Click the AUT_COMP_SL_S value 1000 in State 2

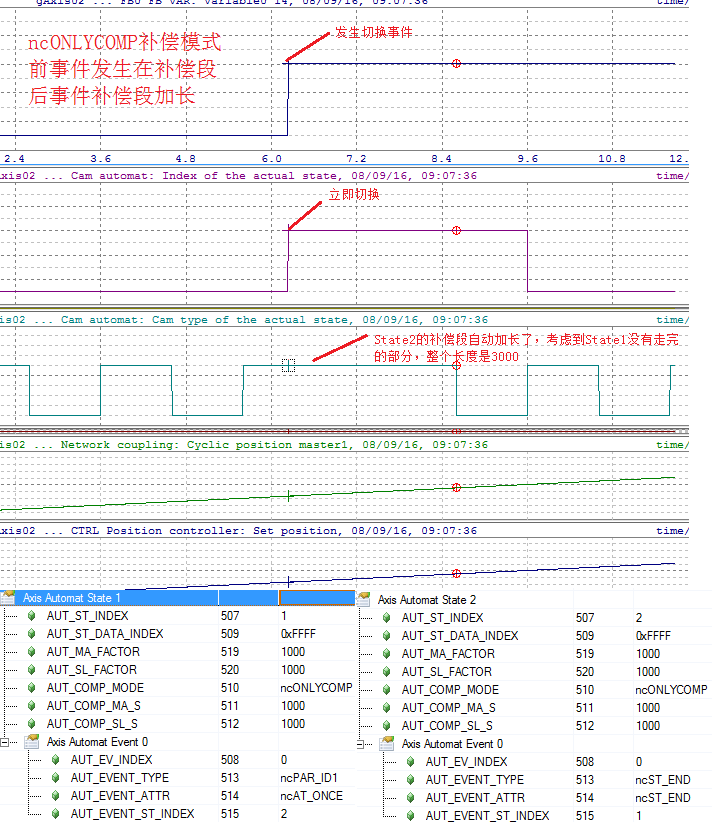648,726
